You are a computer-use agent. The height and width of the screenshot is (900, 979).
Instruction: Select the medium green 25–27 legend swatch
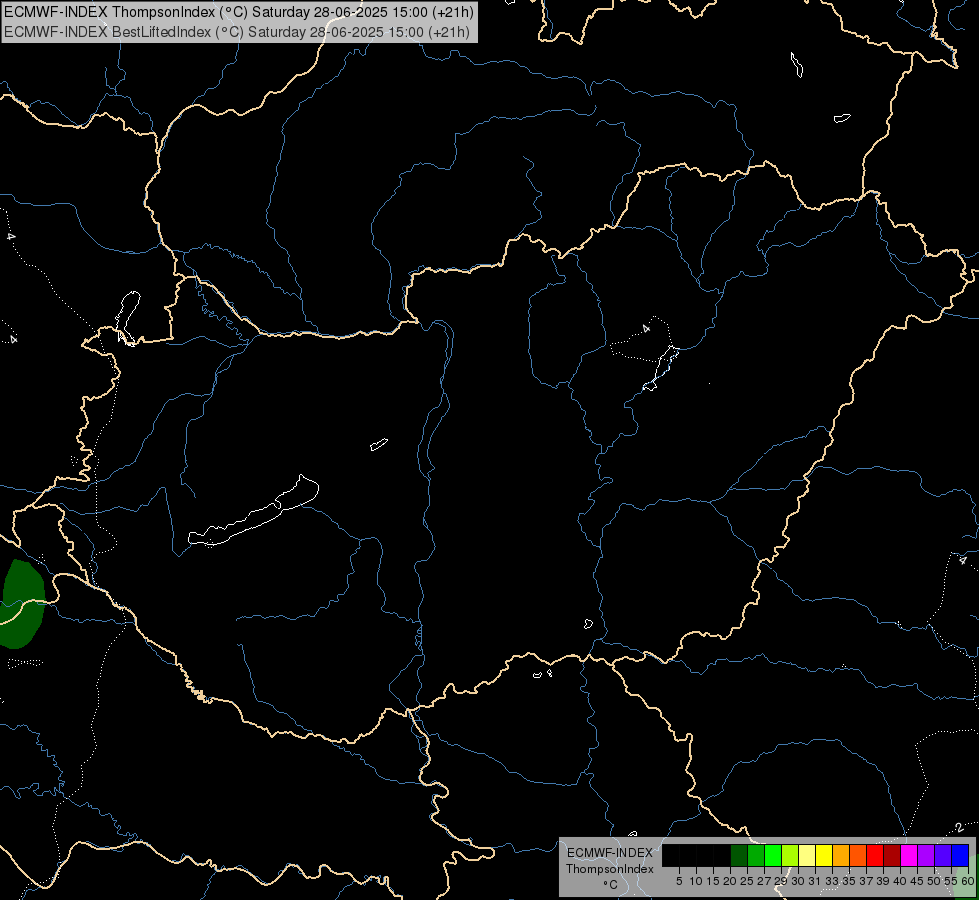click(756, 855)
